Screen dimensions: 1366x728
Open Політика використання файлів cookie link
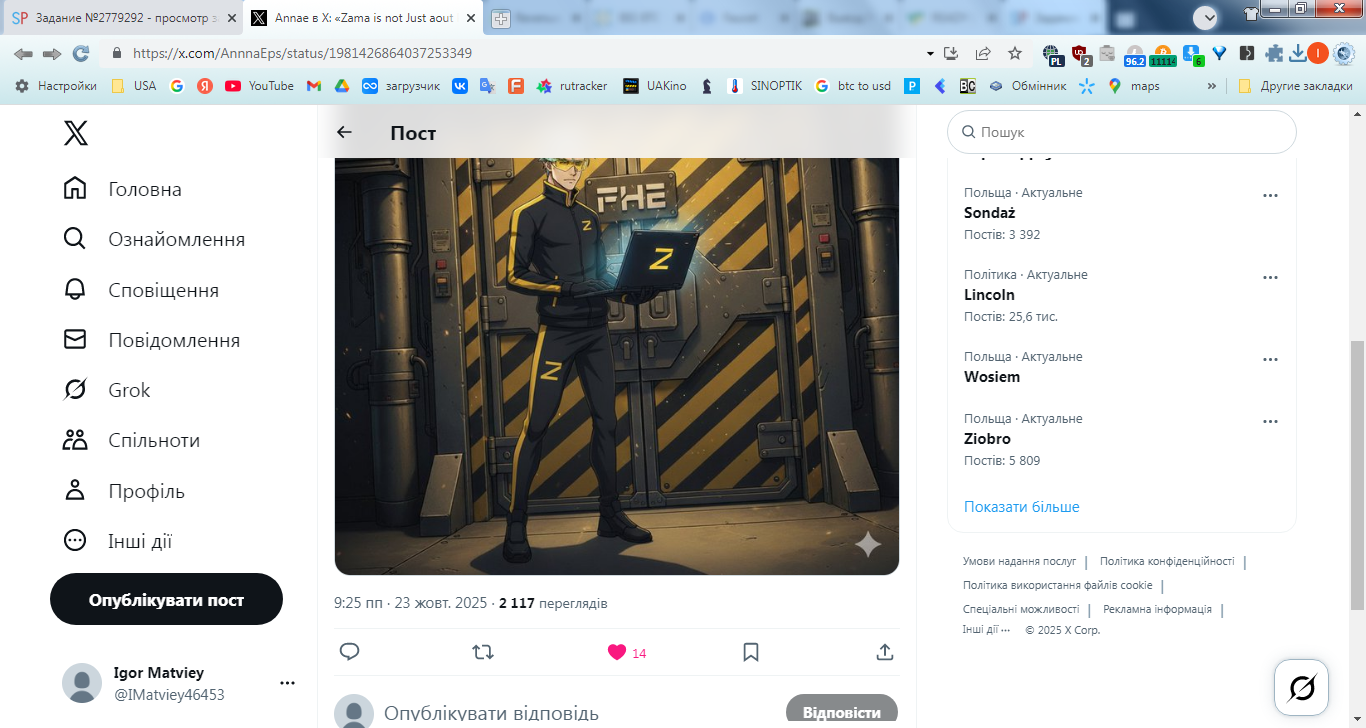pos(1058,586)
